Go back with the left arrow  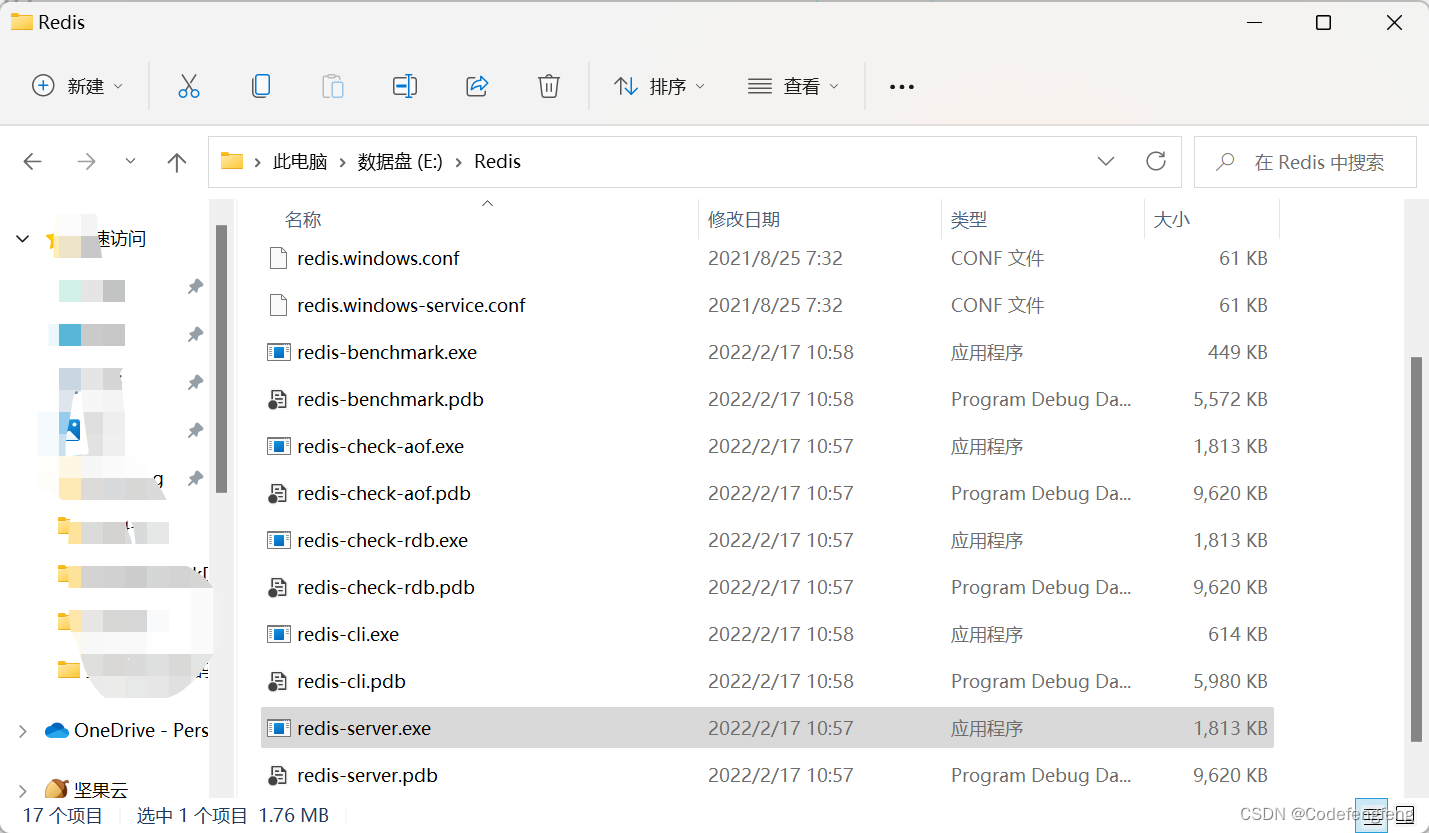(x=33, y=162)
